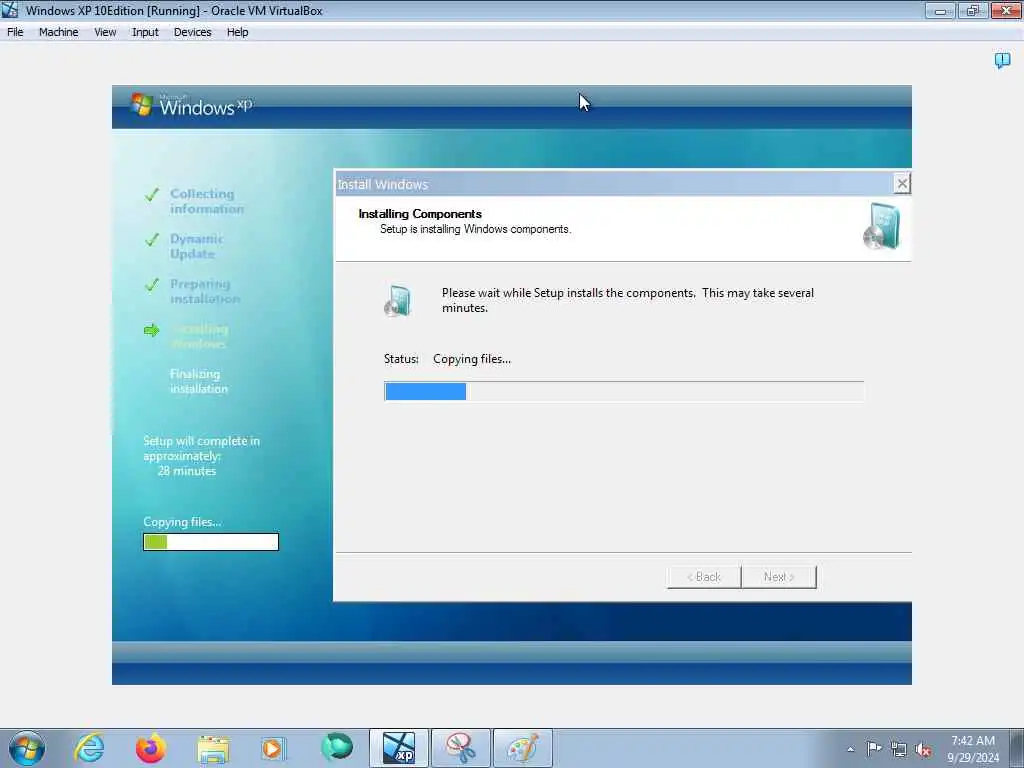Close the Install Windows dialog

901,184
